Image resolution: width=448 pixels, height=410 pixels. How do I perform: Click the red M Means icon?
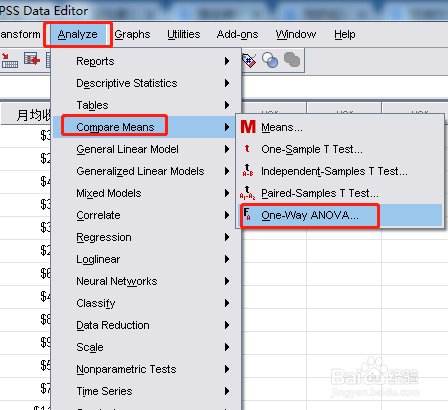[x=248, y=127]
